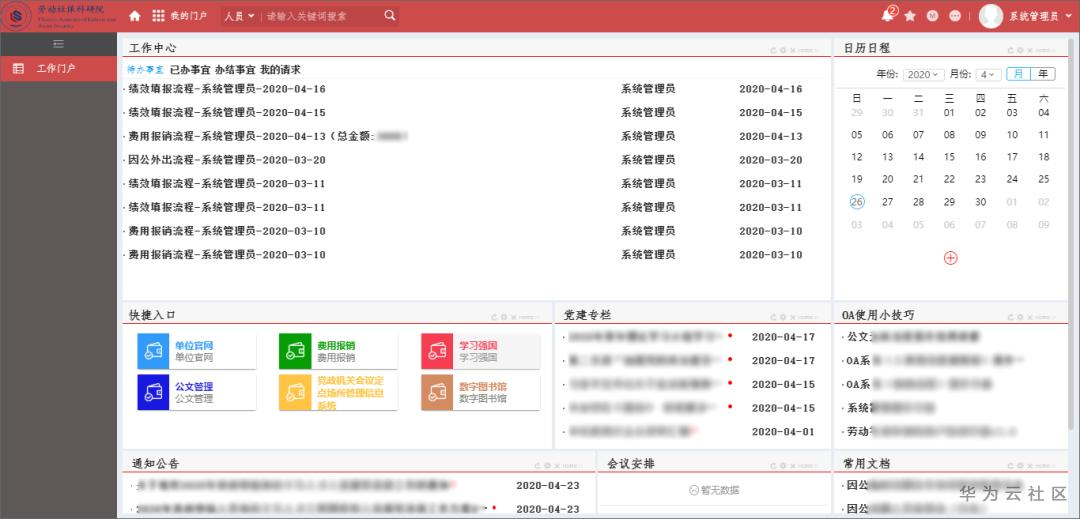Click the search magnifier icon
Screen dimensions: 1080x519
click(x=390, y=15)
